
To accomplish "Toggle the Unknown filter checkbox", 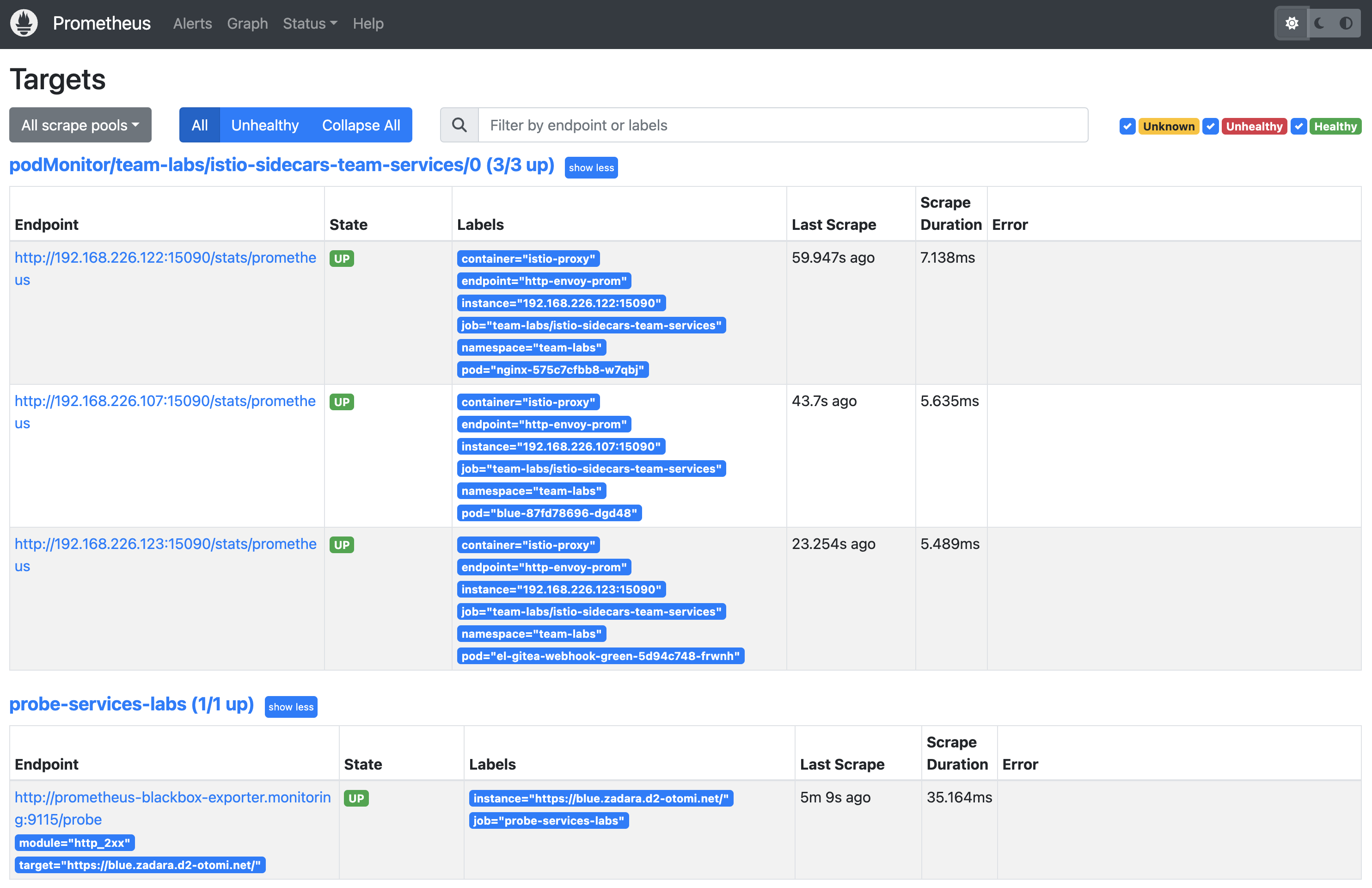I will [1127, 126].
